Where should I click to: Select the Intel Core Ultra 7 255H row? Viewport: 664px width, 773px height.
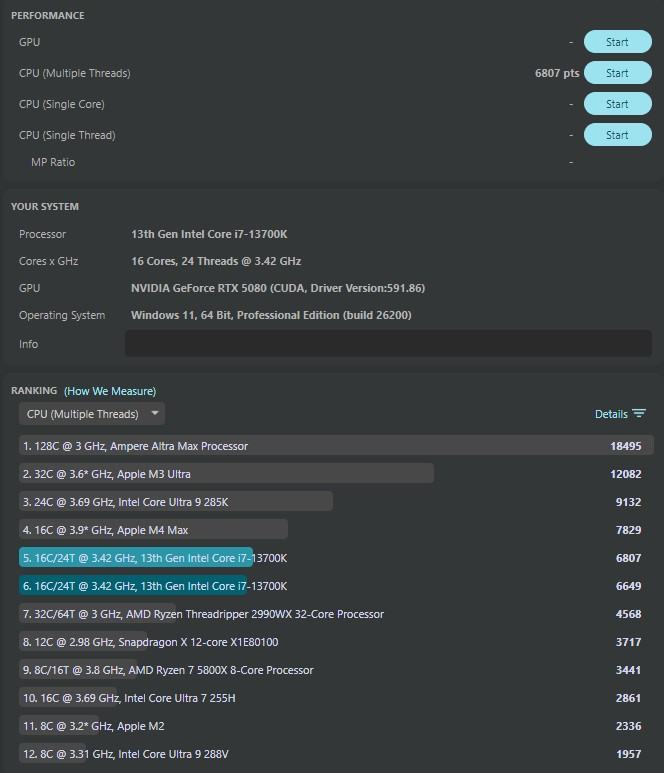(336, 698)
